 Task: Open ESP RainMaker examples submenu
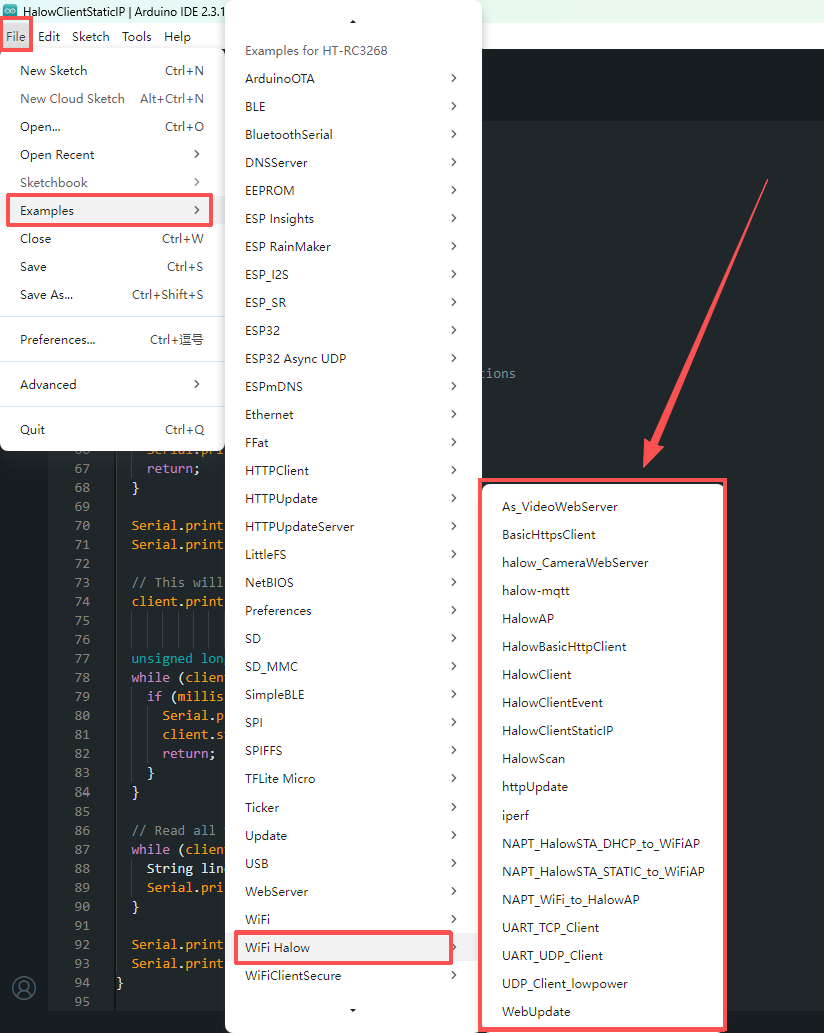353,246
